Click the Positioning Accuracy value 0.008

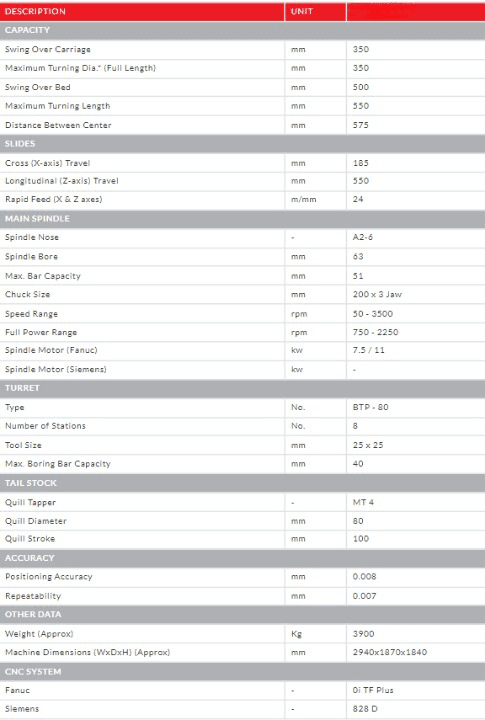pos(365,577)
